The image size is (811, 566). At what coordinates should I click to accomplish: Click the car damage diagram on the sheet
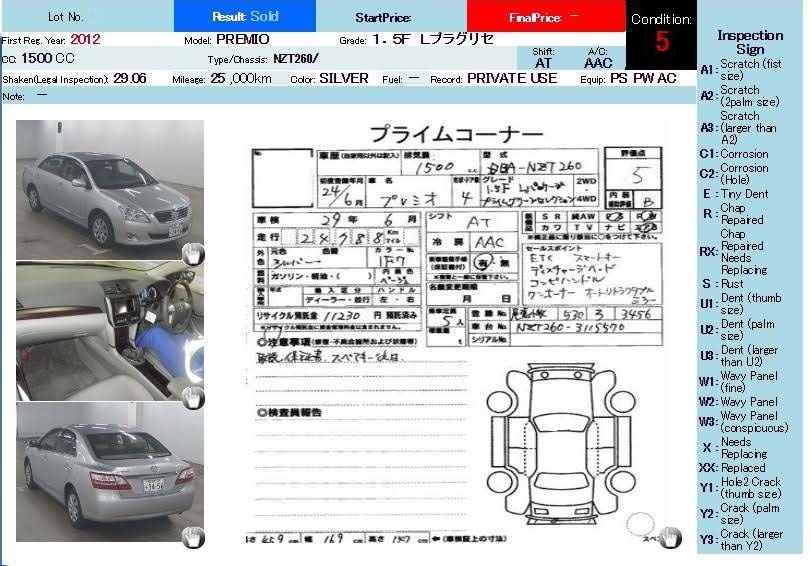tap(563, 441)
